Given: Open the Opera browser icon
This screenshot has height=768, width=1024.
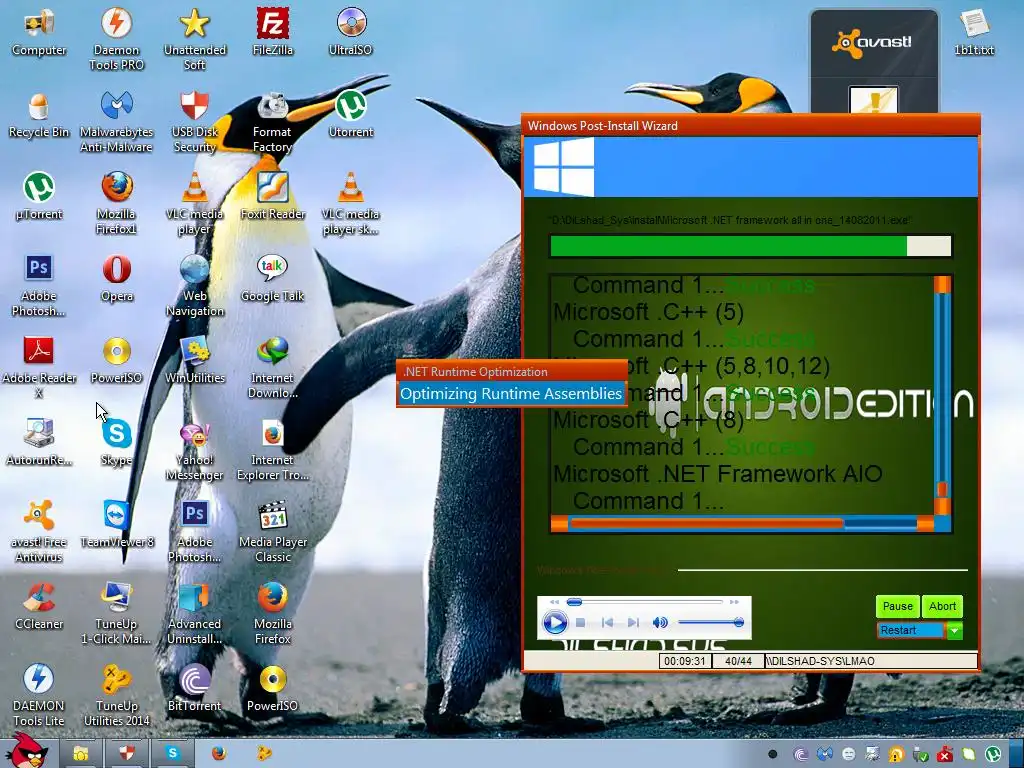Looking at the screenshot, I should pos(116,280).
